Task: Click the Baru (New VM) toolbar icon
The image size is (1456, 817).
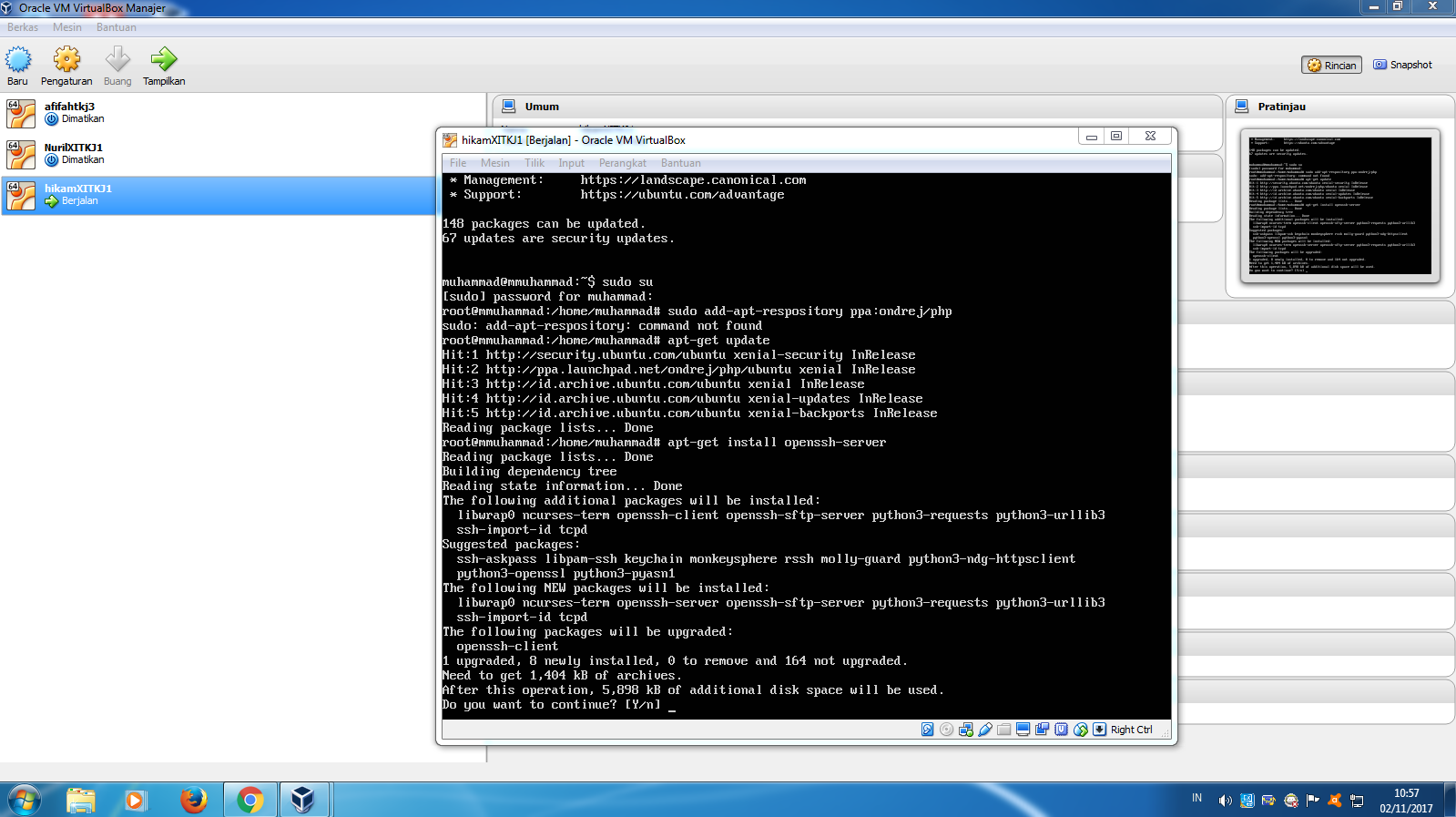Action: pos(17,59)
